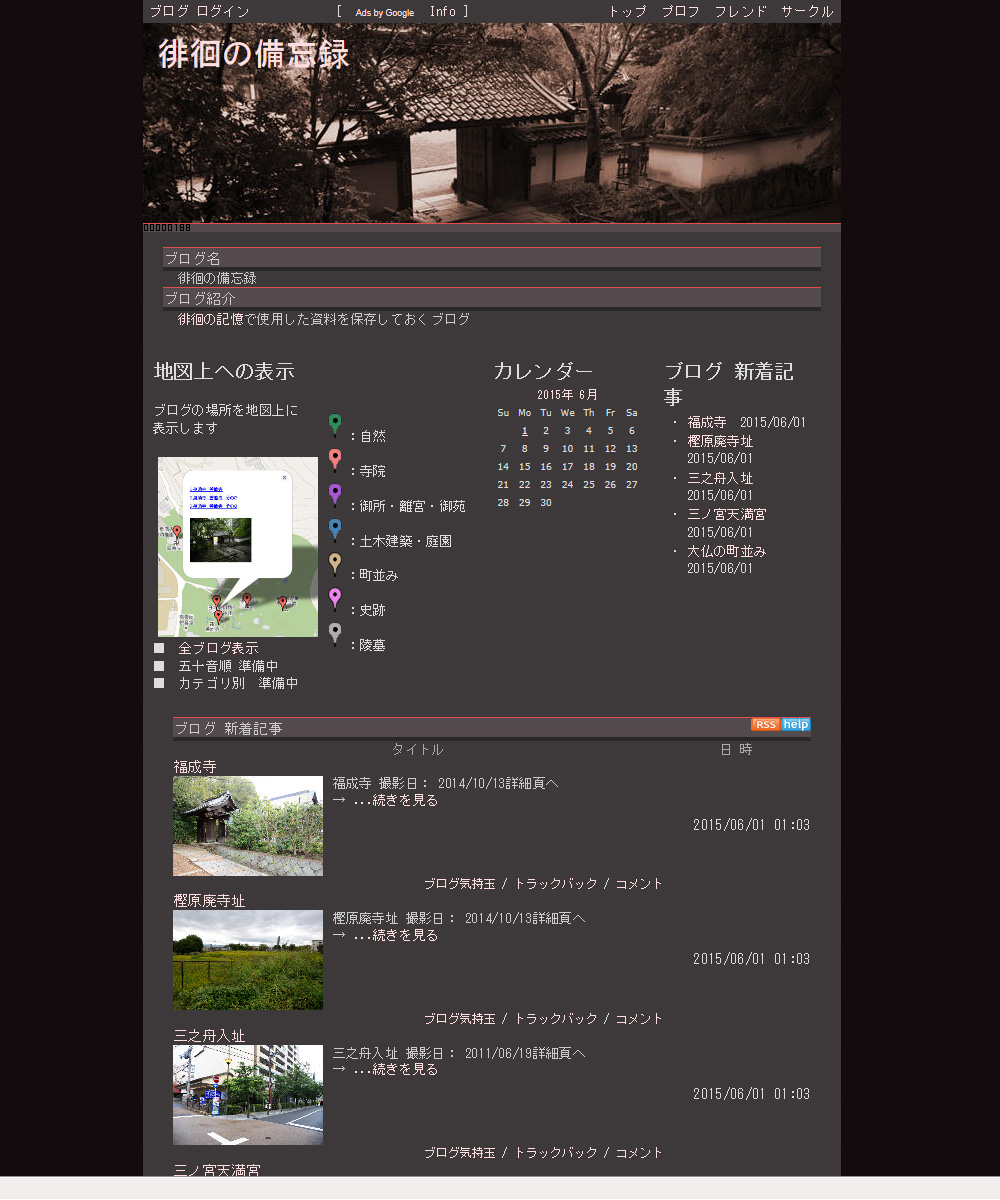The width and height of the screenshot is (1000, 1200).
Task: Click ブログ気持玉 under 樫原廃寺址 entry
Action: pyautogui.click(x=459, y=1019)
